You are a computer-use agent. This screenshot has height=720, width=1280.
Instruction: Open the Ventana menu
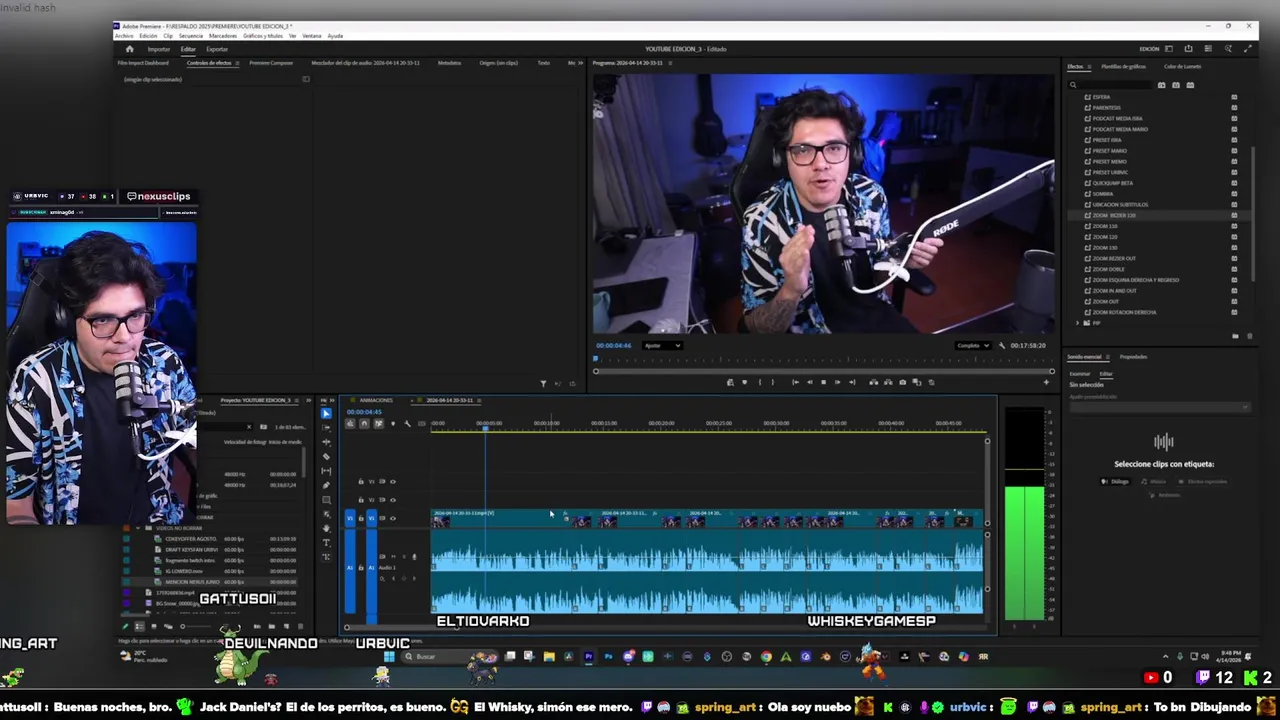[x=312, y=36]
